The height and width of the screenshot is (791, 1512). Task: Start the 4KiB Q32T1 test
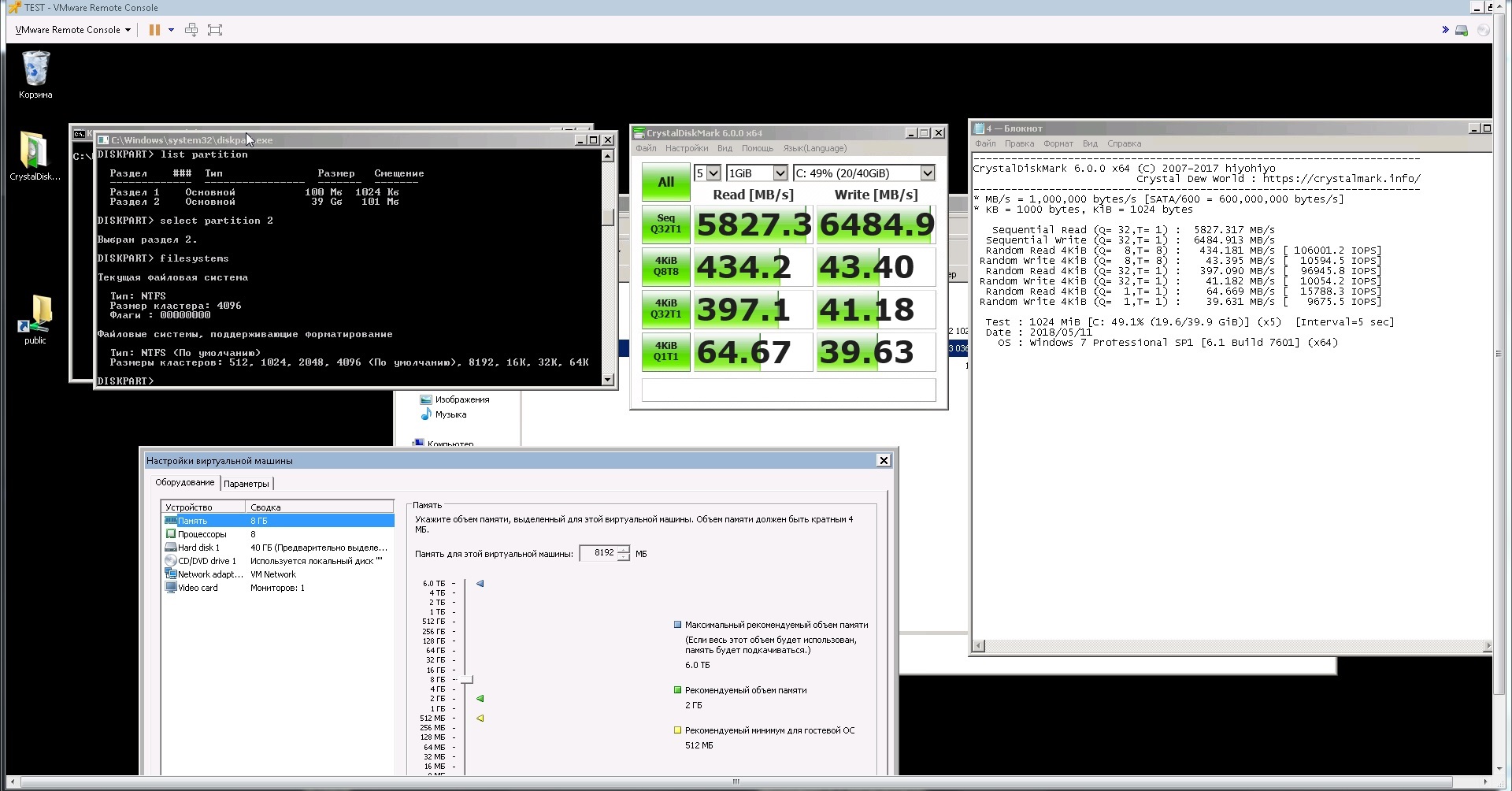click(x=665, y=309)
